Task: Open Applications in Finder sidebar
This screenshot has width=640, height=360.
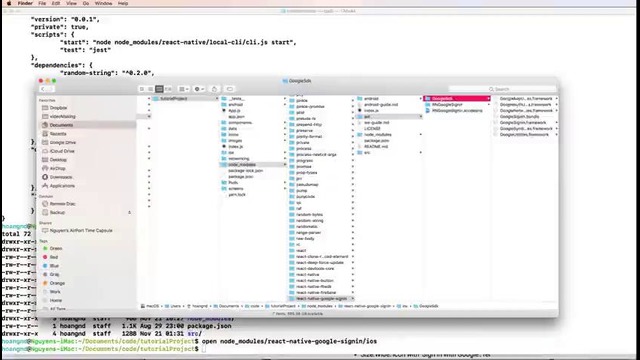Action: pyautogui.click(x=58, y=186)
